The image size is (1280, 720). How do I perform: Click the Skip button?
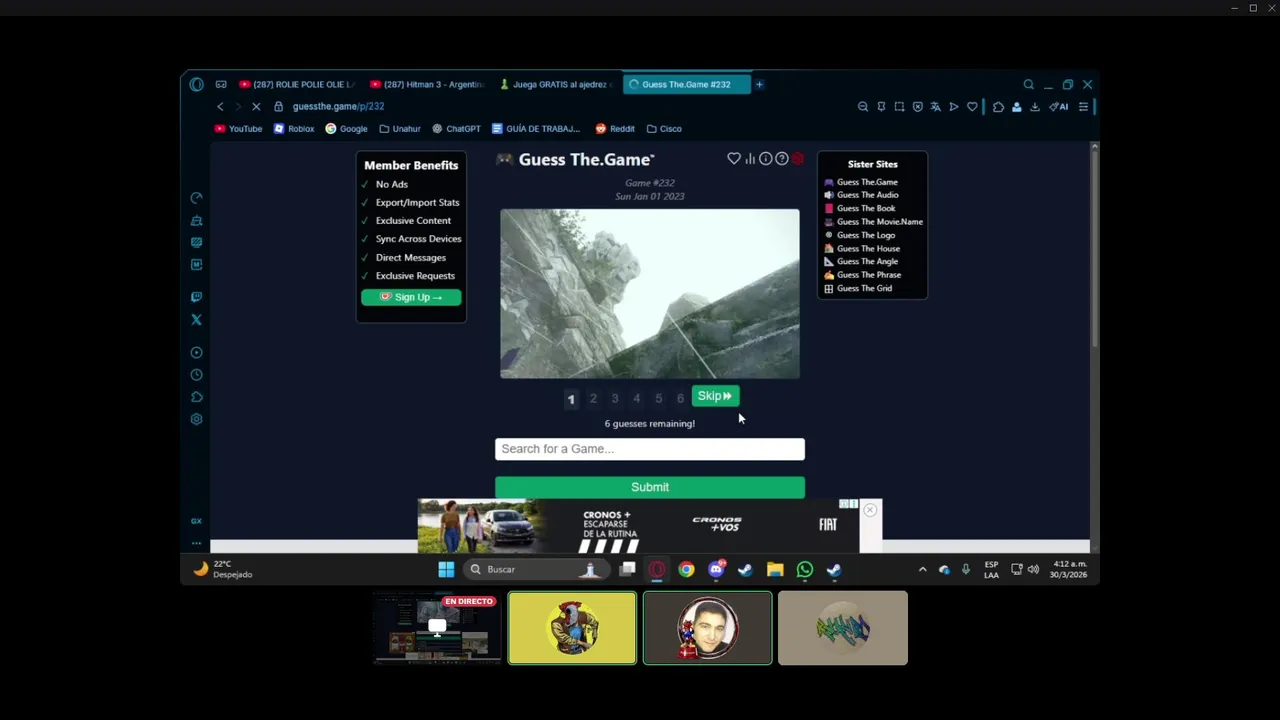tap(715, 396)
